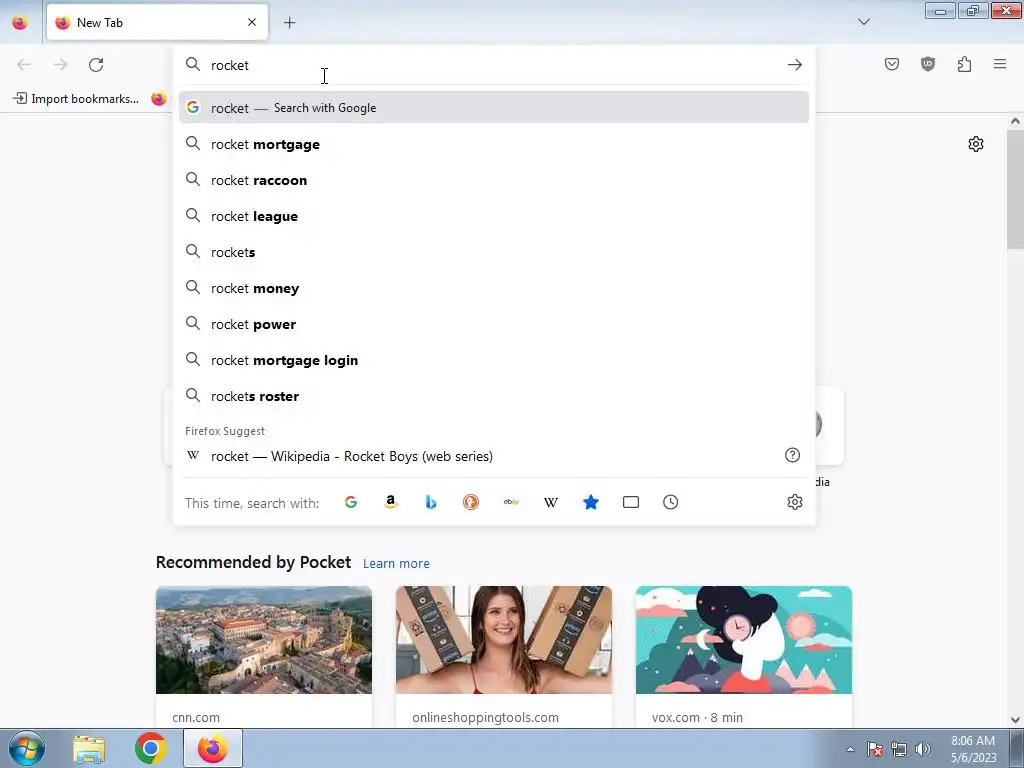This screenshot has width=1024, height=768.
Task: Click the page vertical scrollbar thumb
Action: pos(1015,189)
